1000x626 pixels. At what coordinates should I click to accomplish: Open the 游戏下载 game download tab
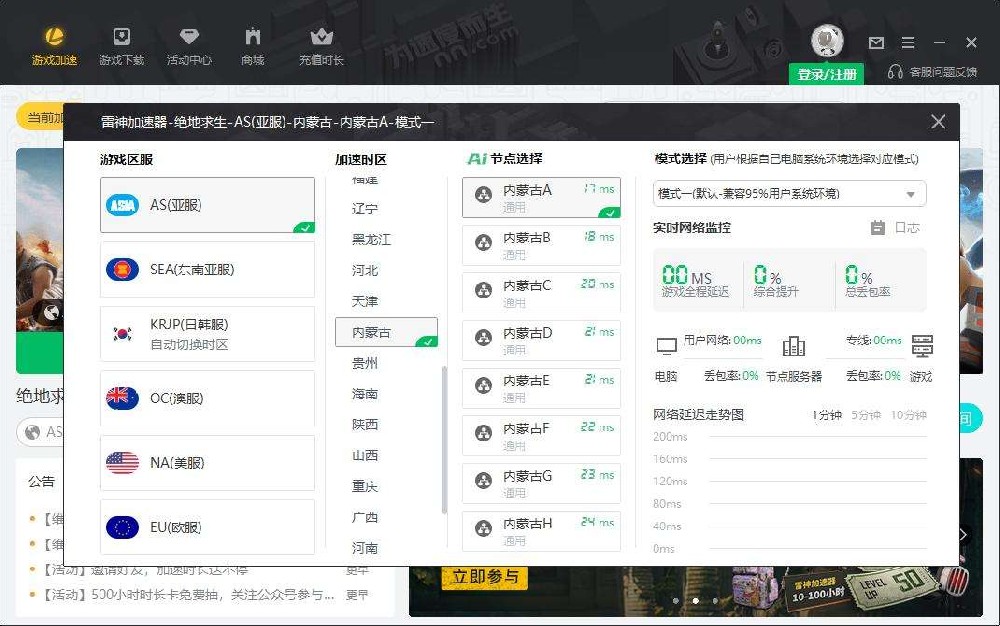(x=121, y=46)
